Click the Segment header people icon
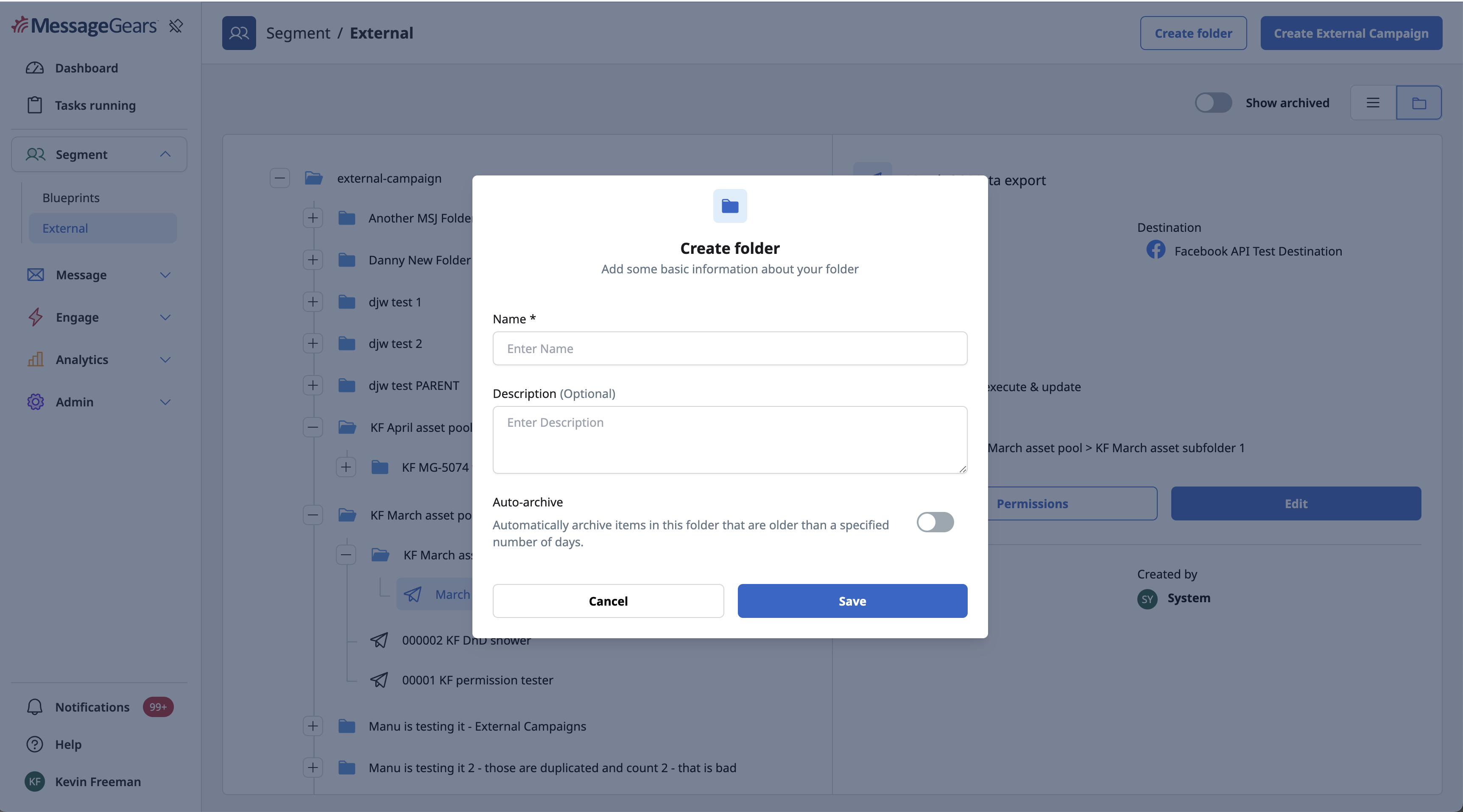 [238, 33]
